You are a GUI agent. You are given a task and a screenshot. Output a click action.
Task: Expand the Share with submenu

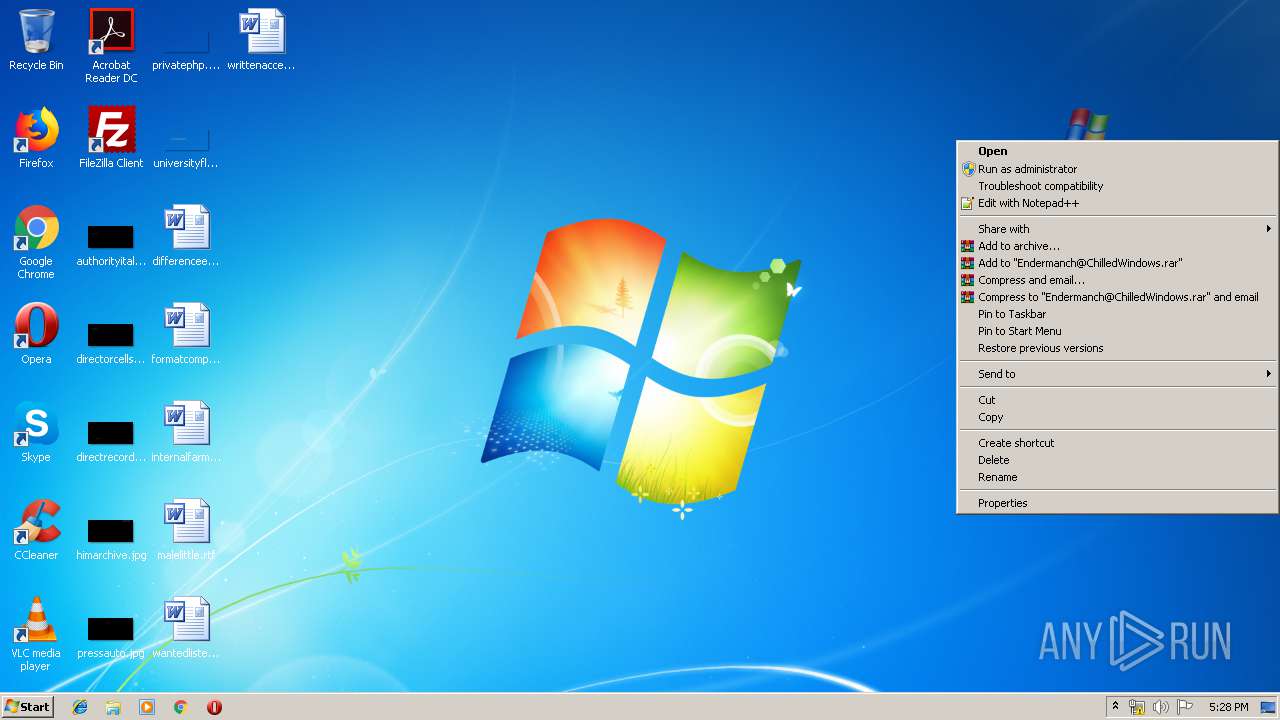[1117, 229]
